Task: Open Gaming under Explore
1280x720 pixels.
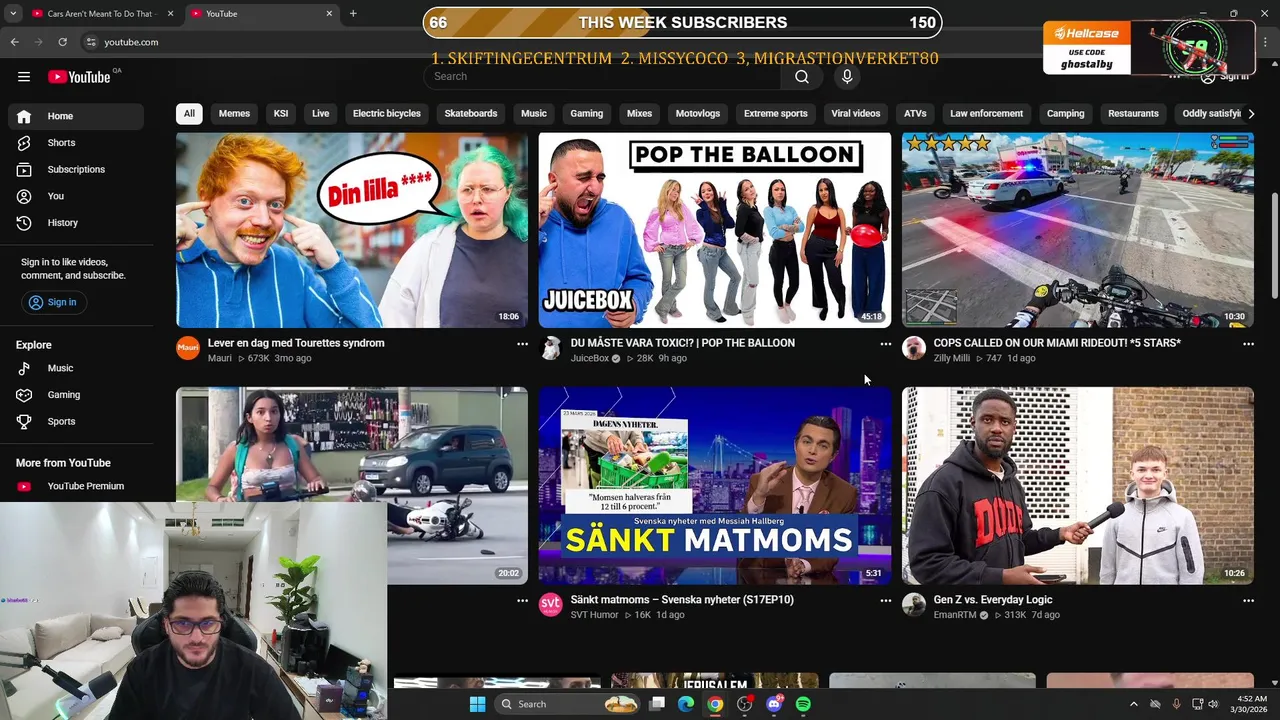Action: click(76, 395)
